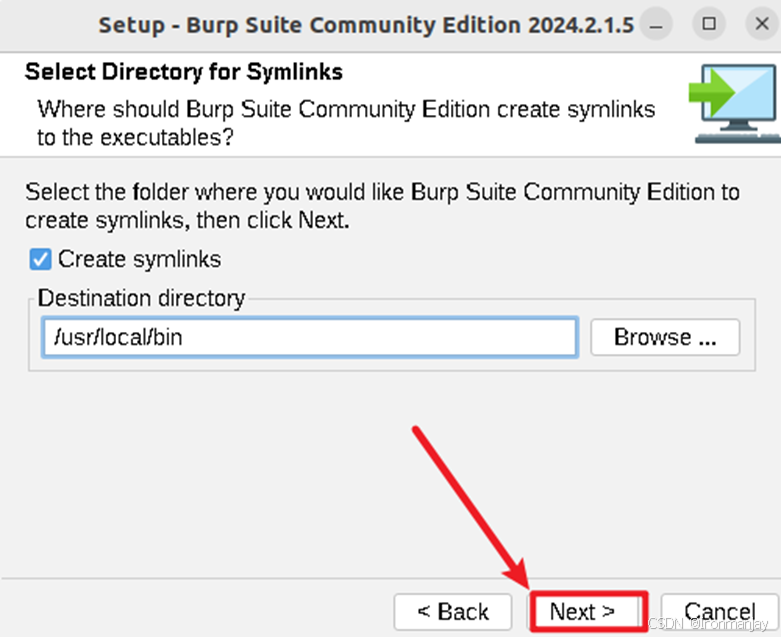Click the 'Where should Burp Suite' question text
The width and height of the screenshot is (781, 637).
(346, 123)
